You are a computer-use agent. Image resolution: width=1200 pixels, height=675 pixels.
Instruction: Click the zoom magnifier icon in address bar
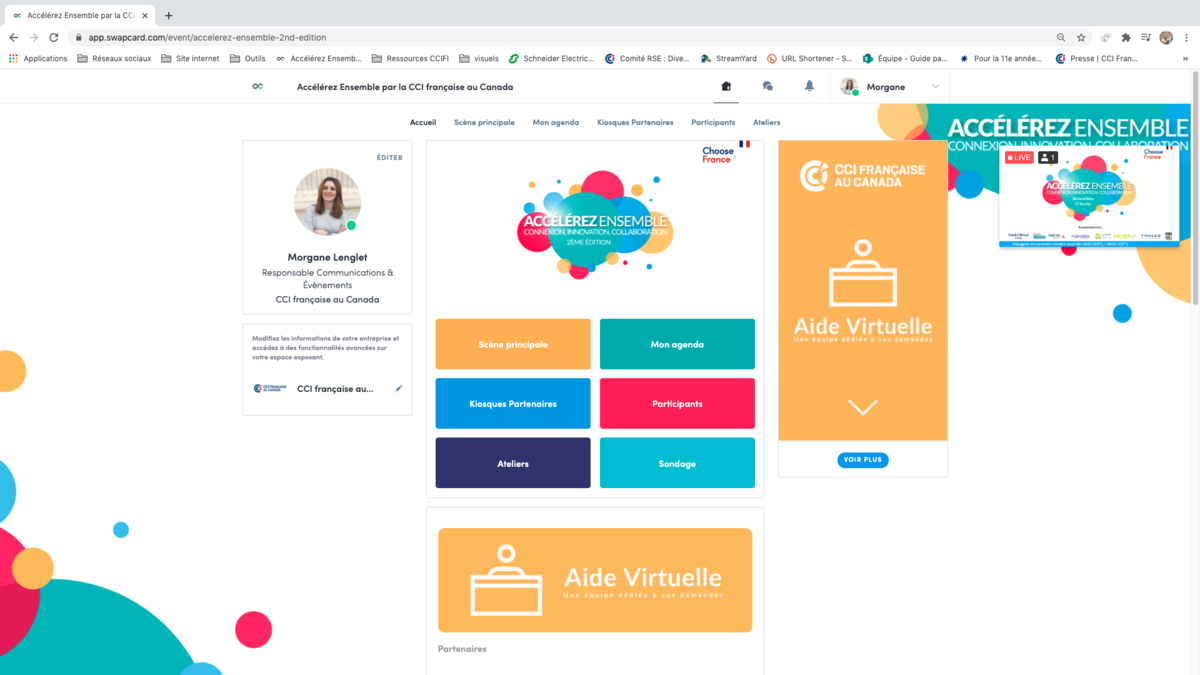tap(1061, 38)
